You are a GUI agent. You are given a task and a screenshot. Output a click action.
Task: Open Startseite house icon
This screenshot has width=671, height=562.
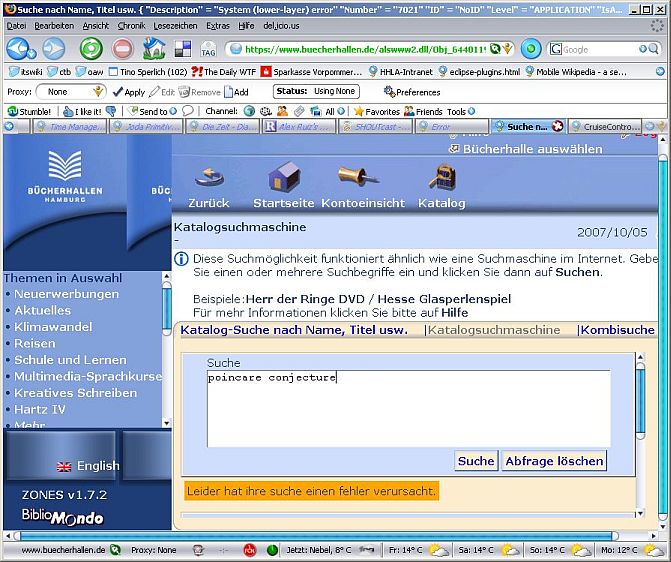(x=283, y=180)
